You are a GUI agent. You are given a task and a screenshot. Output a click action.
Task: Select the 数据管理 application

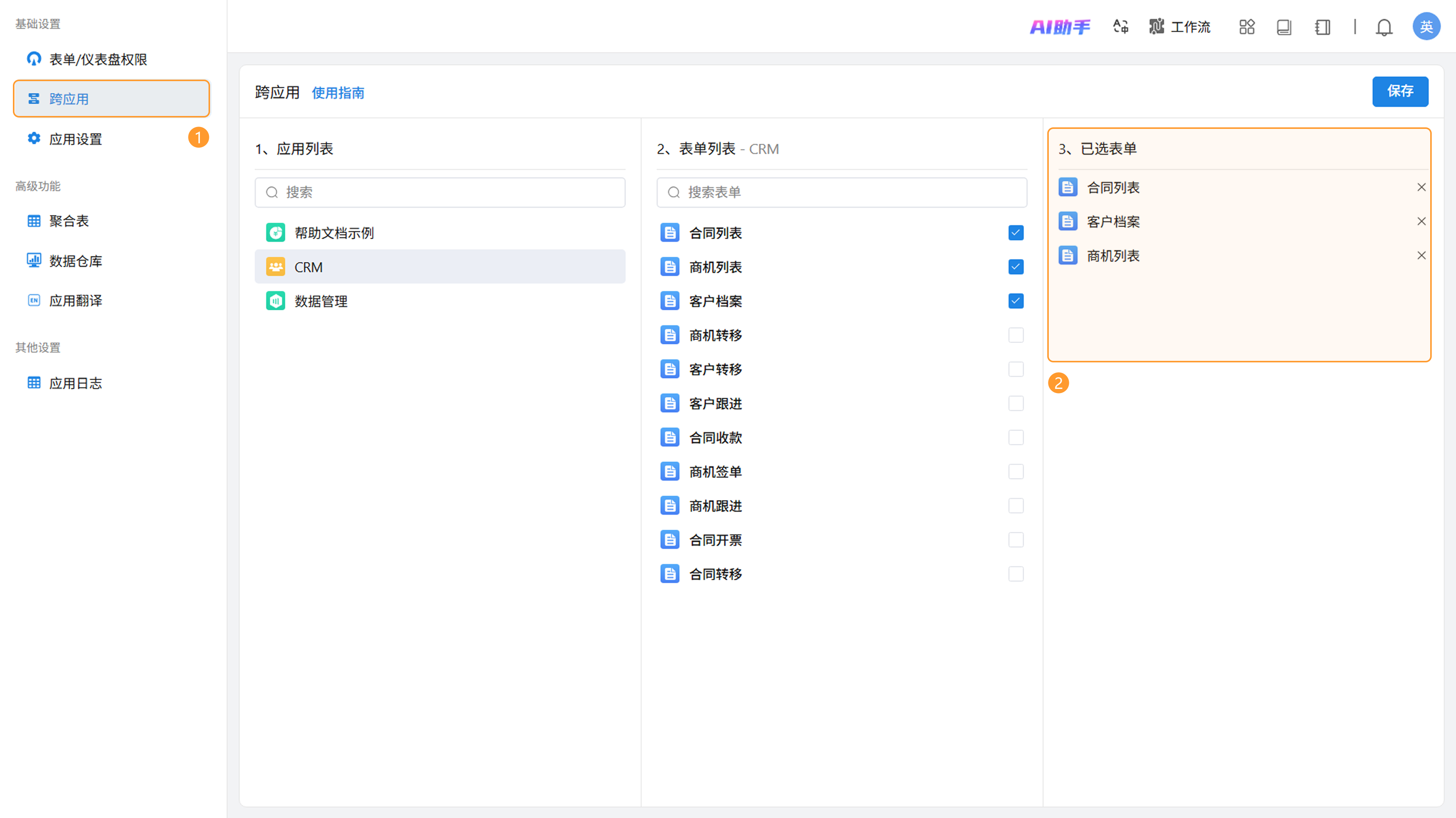tap(320, 301)
